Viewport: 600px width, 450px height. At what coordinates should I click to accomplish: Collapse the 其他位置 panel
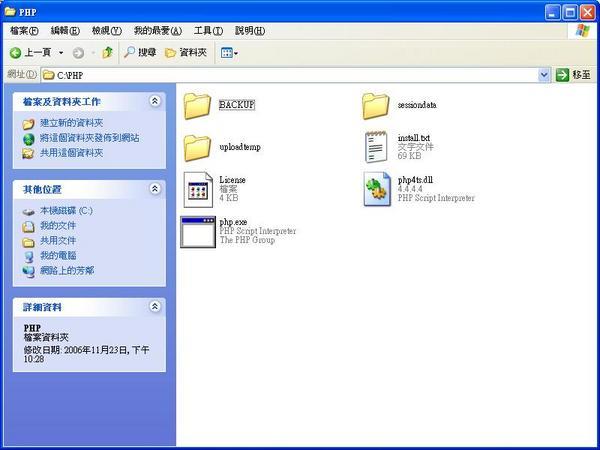155,189
